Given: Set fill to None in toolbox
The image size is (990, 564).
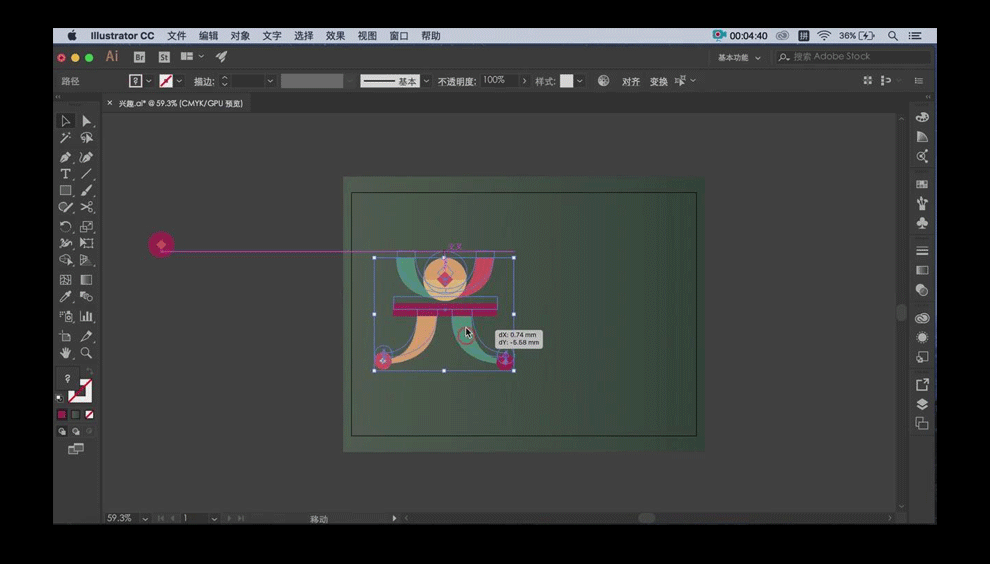Looking at the screenshot, I should [x=90, y=414].
